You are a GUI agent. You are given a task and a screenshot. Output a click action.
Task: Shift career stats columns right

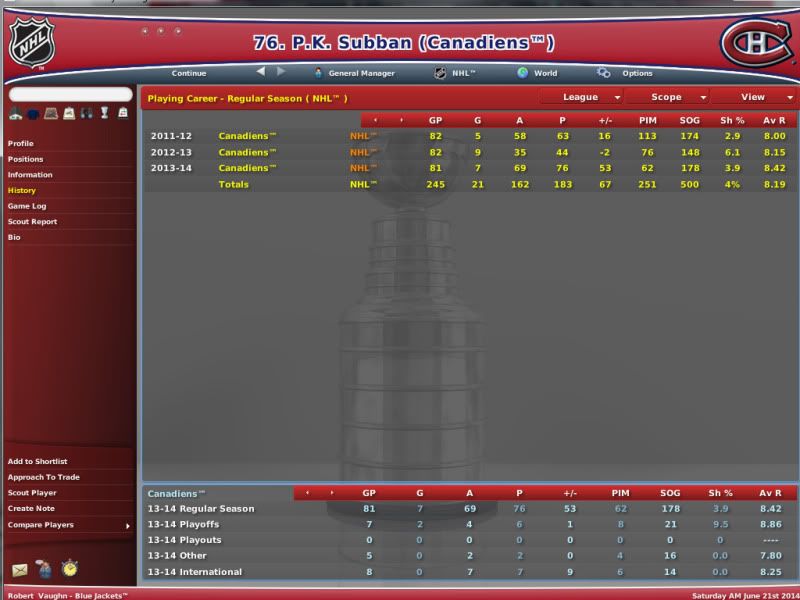(x=401, y=120)
